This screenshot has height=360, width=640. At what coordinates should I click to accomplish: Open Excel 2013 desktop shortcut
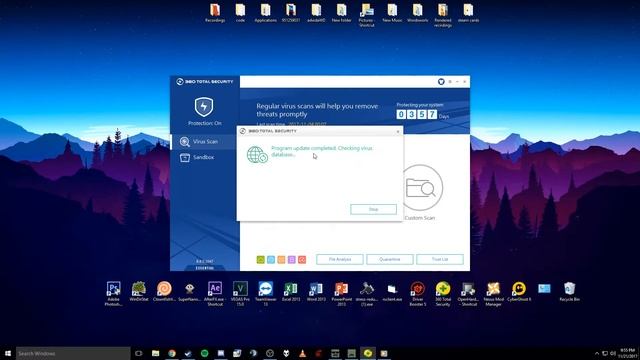[291, 291]
